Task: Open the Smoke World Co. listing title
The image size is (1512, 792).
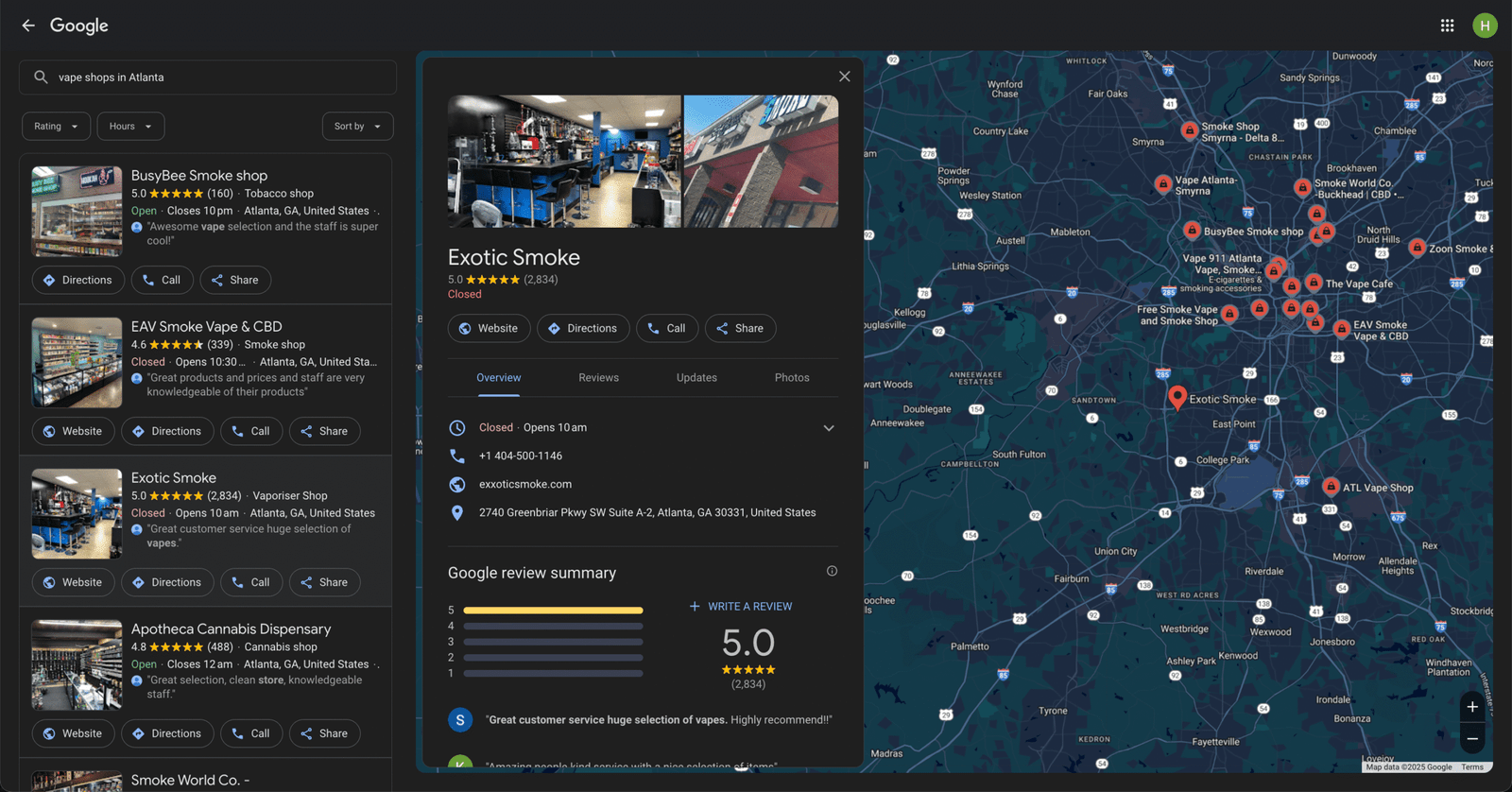Action: pyautogui.click(x=190, y=781)
